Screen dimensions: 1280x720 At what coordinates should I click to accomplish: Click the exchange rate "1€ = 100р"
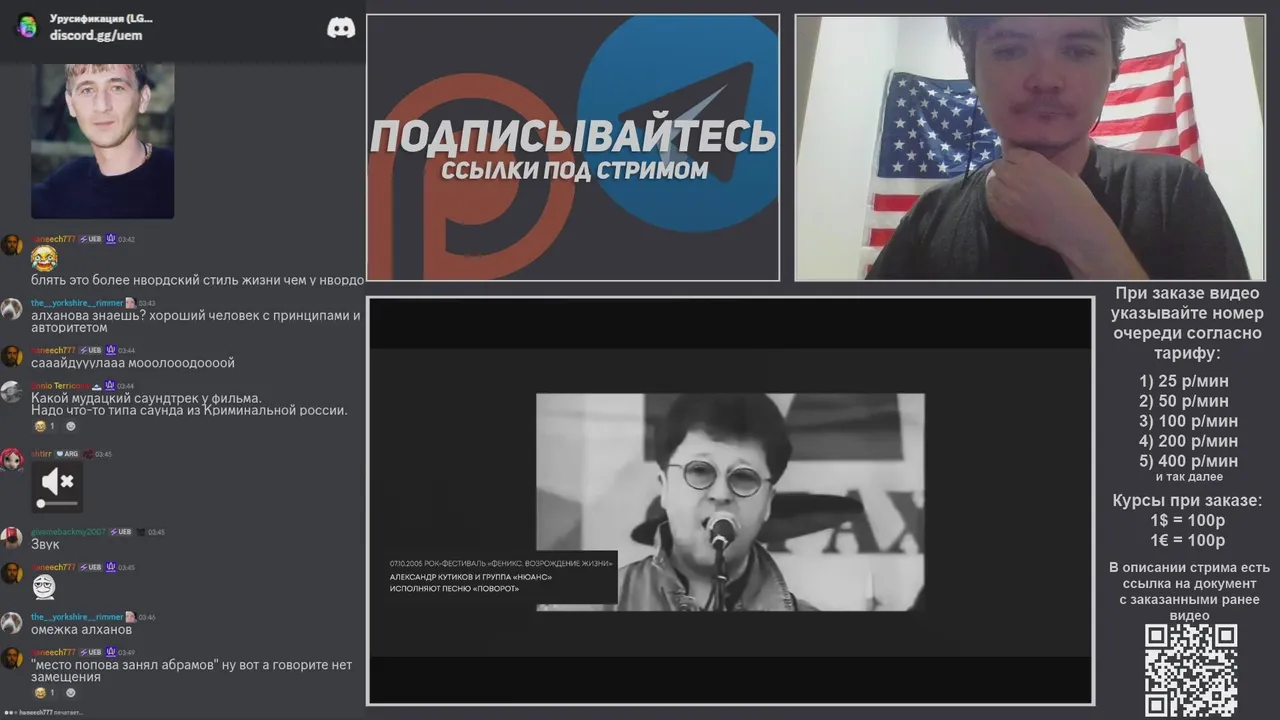pos(1188,541)
